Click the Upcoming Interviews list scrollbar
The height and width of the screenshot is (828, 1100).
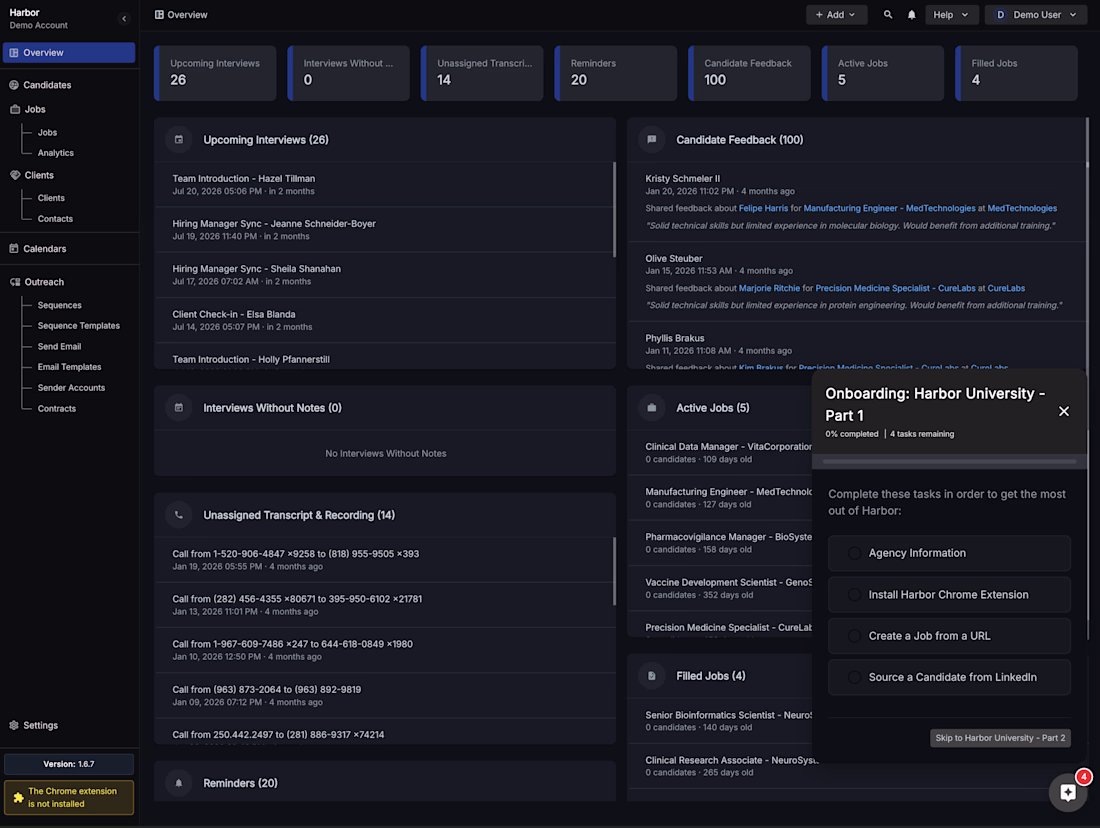(x=615, y=210)
